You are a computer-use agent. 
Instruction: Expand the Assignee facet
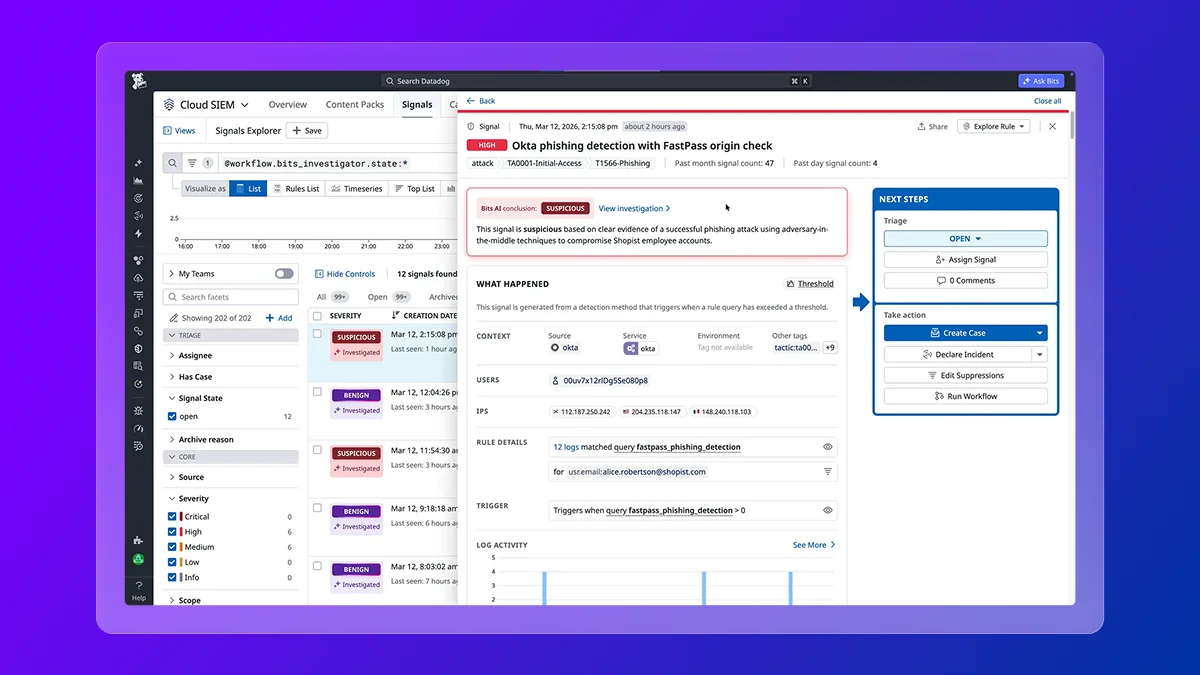pos(195,355)
